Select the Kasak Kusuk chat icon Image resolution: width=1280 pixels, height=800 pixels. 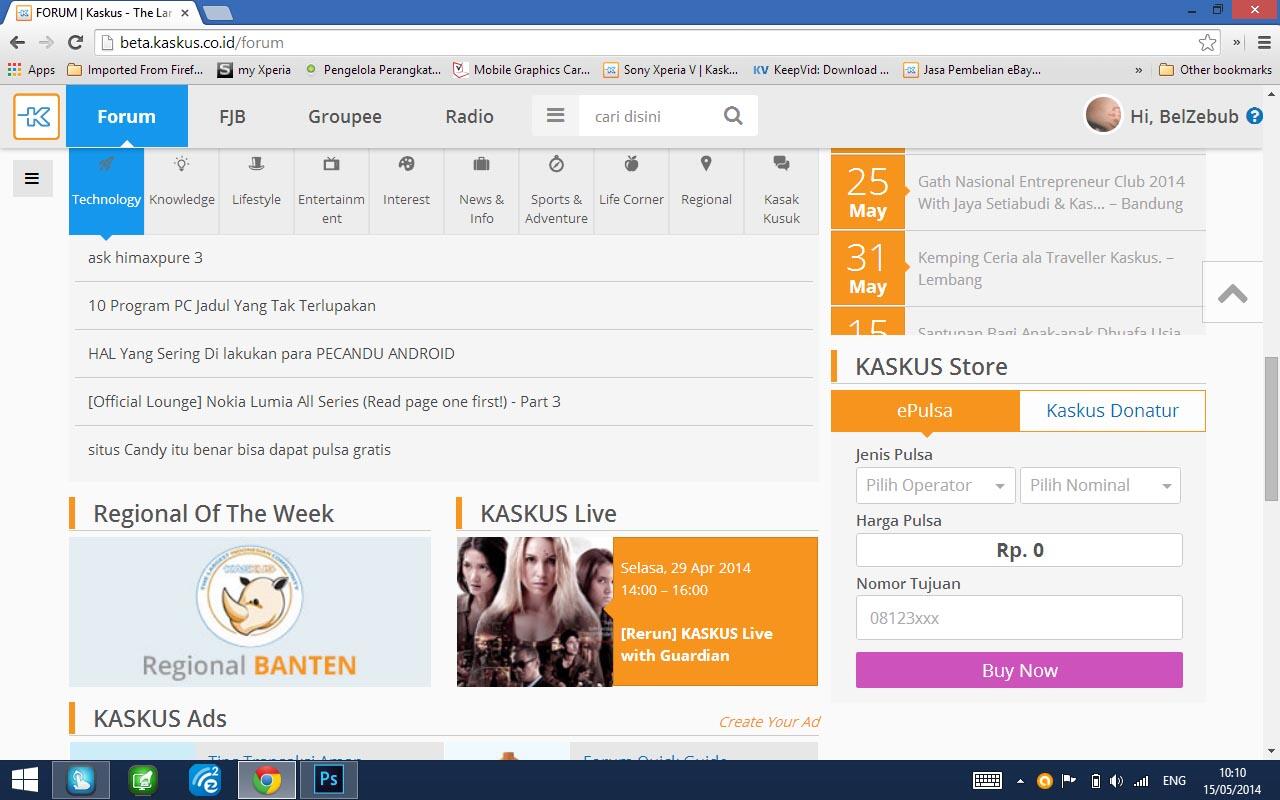point(781,164)
